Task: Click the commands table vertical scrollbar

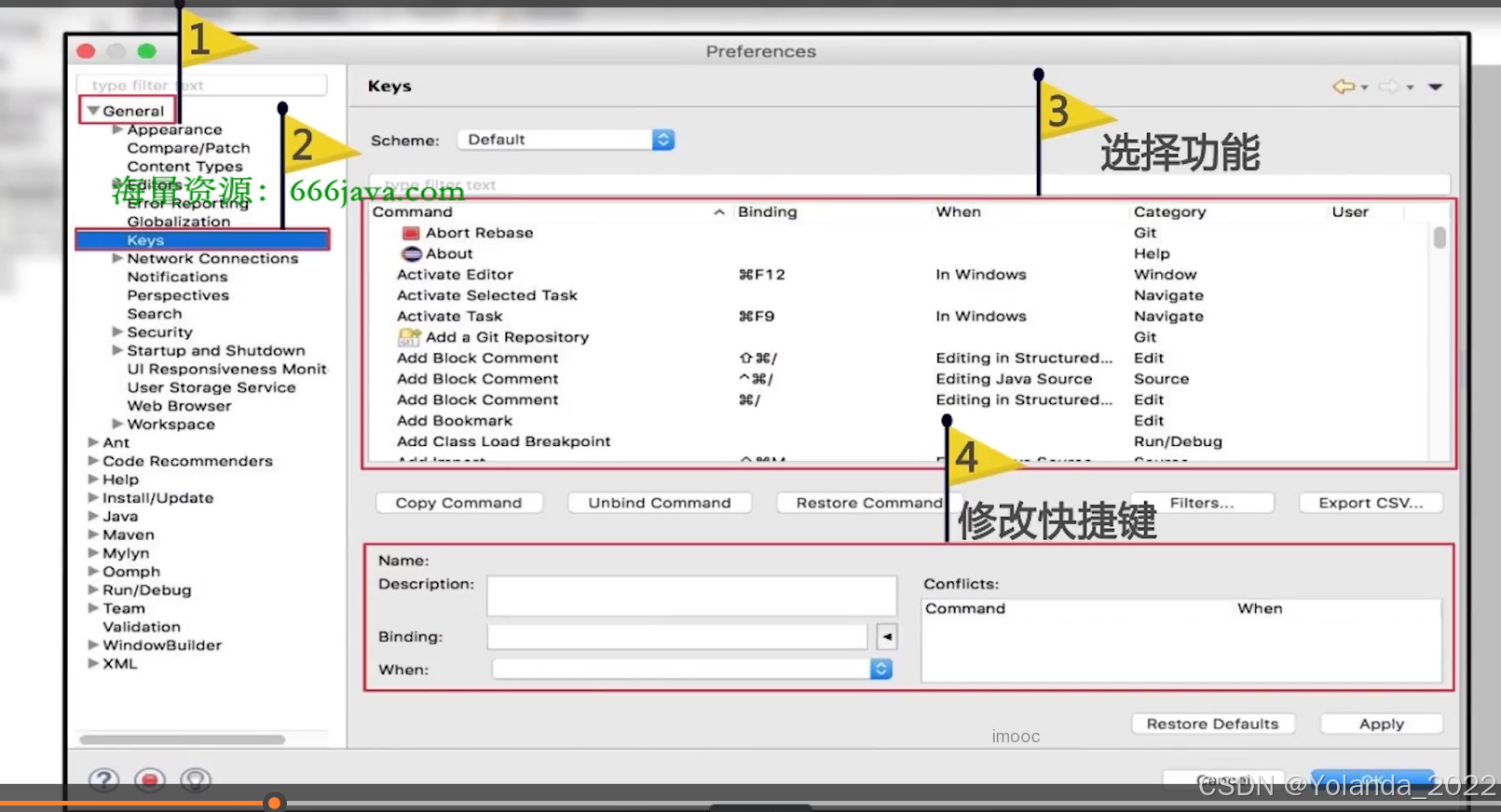Action: click(1440, 237)
